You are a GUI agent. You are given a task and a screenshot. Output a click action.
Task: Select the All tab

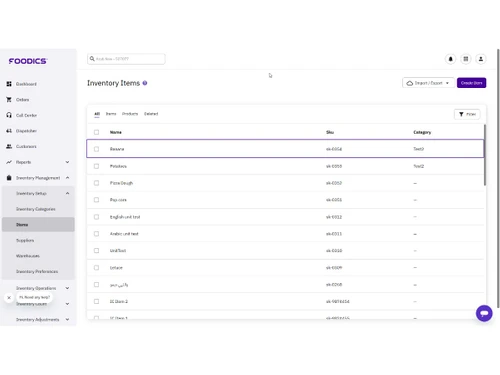97,114
